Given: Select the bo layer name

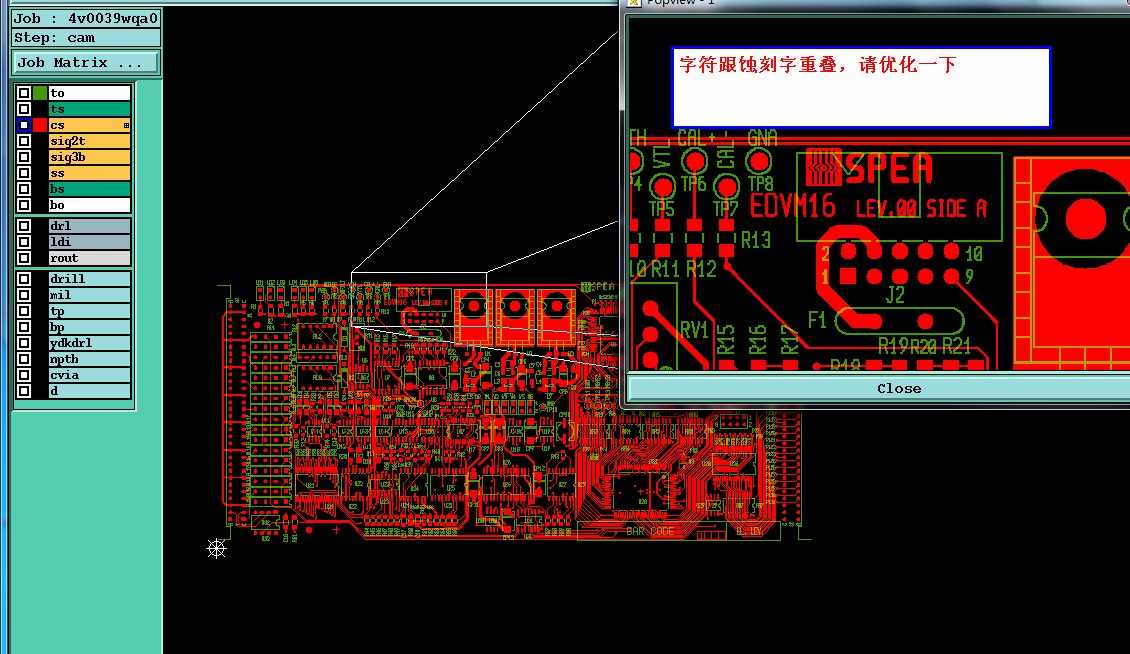Looking at the screenshot, I should 89,205.
